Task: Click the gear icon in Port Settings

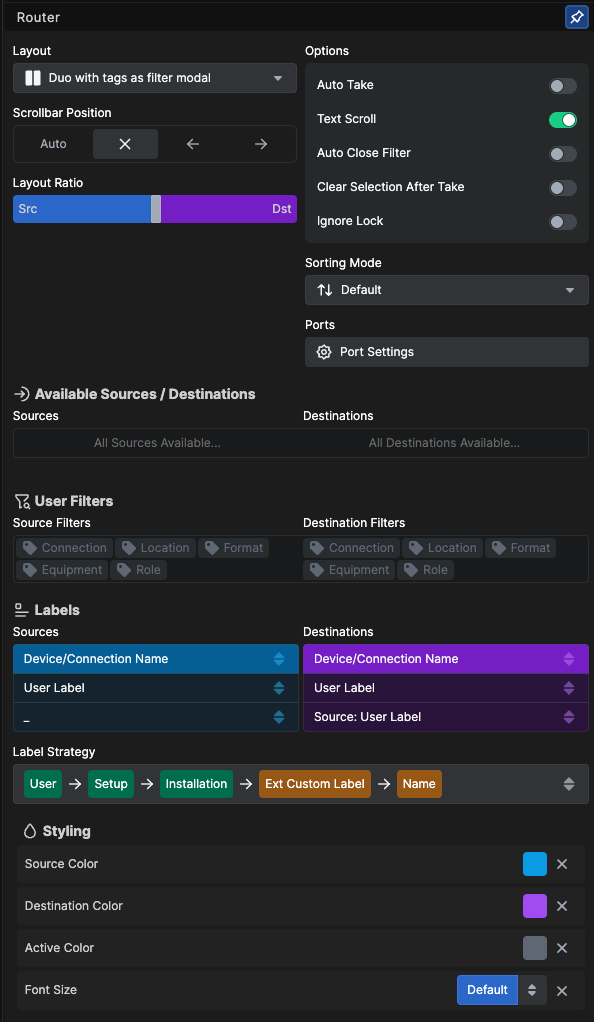Action: click(x=324, y=352)
